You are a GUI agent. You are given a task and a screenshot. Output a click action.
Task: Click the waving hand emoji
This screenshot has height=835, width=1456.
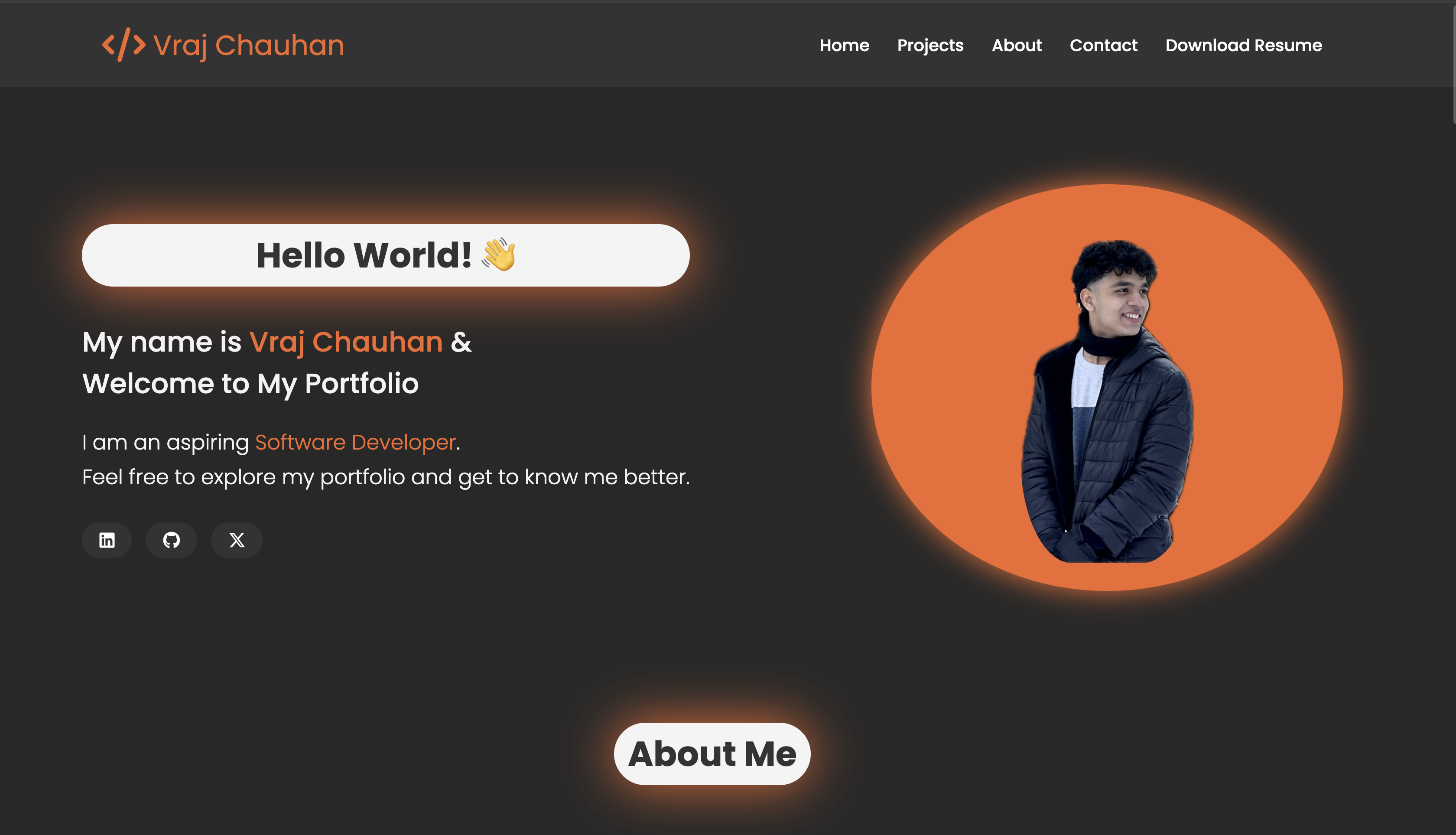pyautogui.click(x=499, y=254)
